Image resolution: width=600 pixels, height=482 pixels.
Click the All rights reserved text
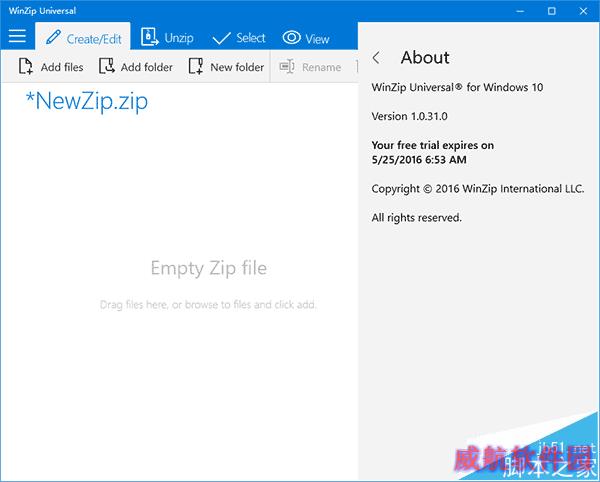417,218
